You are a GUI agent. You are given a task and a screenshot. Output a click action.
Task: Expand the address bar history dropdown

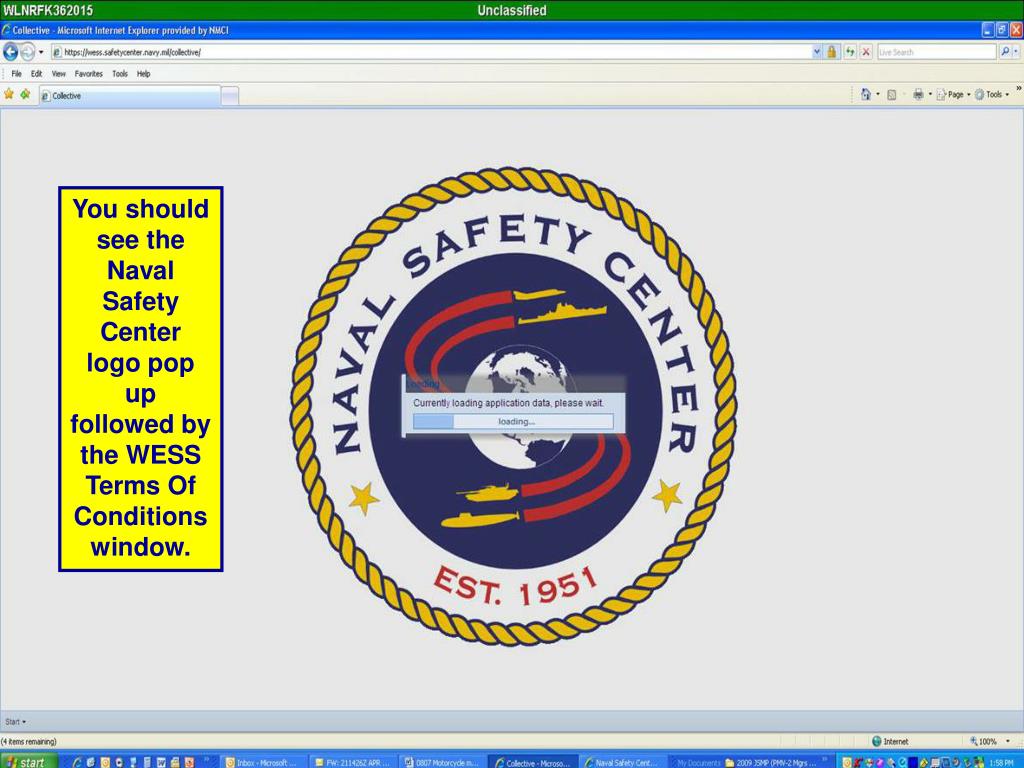pyautogui.click(x=817, y=52)
